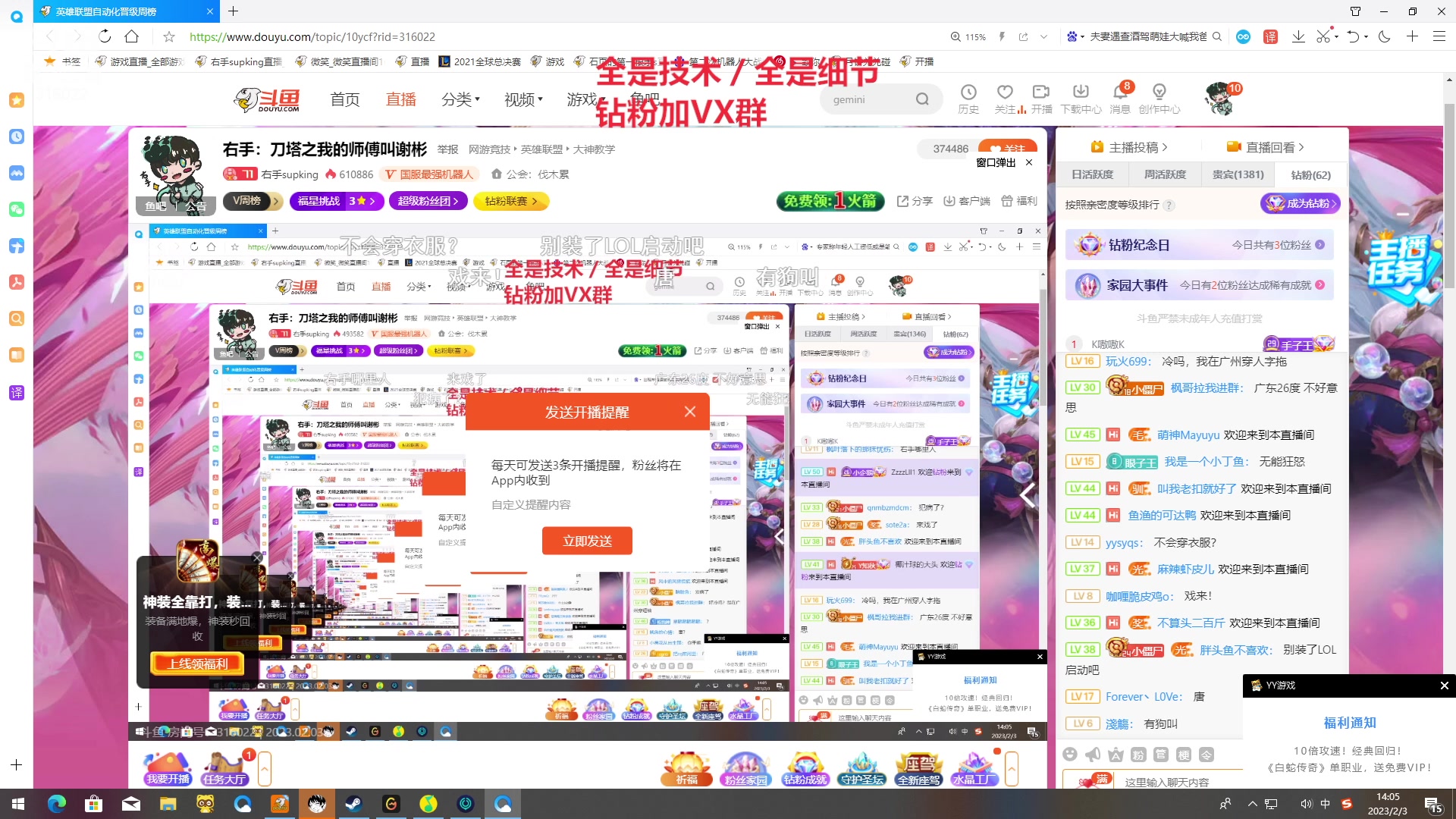
Task: Open 守护圣坛 activity icon
Action: 862,768
